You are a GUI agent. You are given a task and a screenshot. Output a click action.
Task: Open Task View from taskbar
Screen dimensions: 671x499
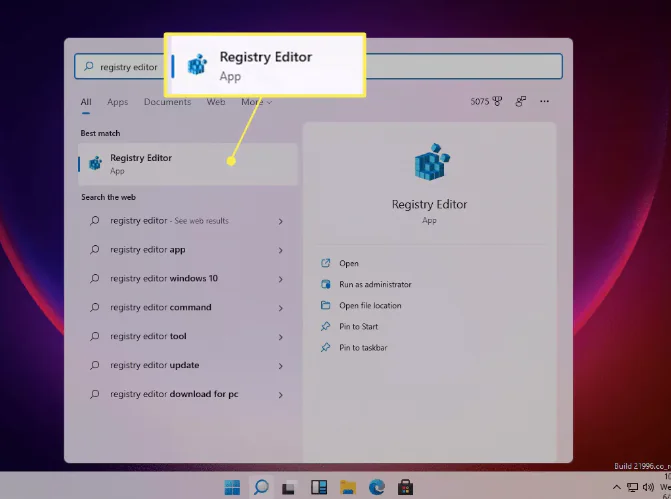288,487
